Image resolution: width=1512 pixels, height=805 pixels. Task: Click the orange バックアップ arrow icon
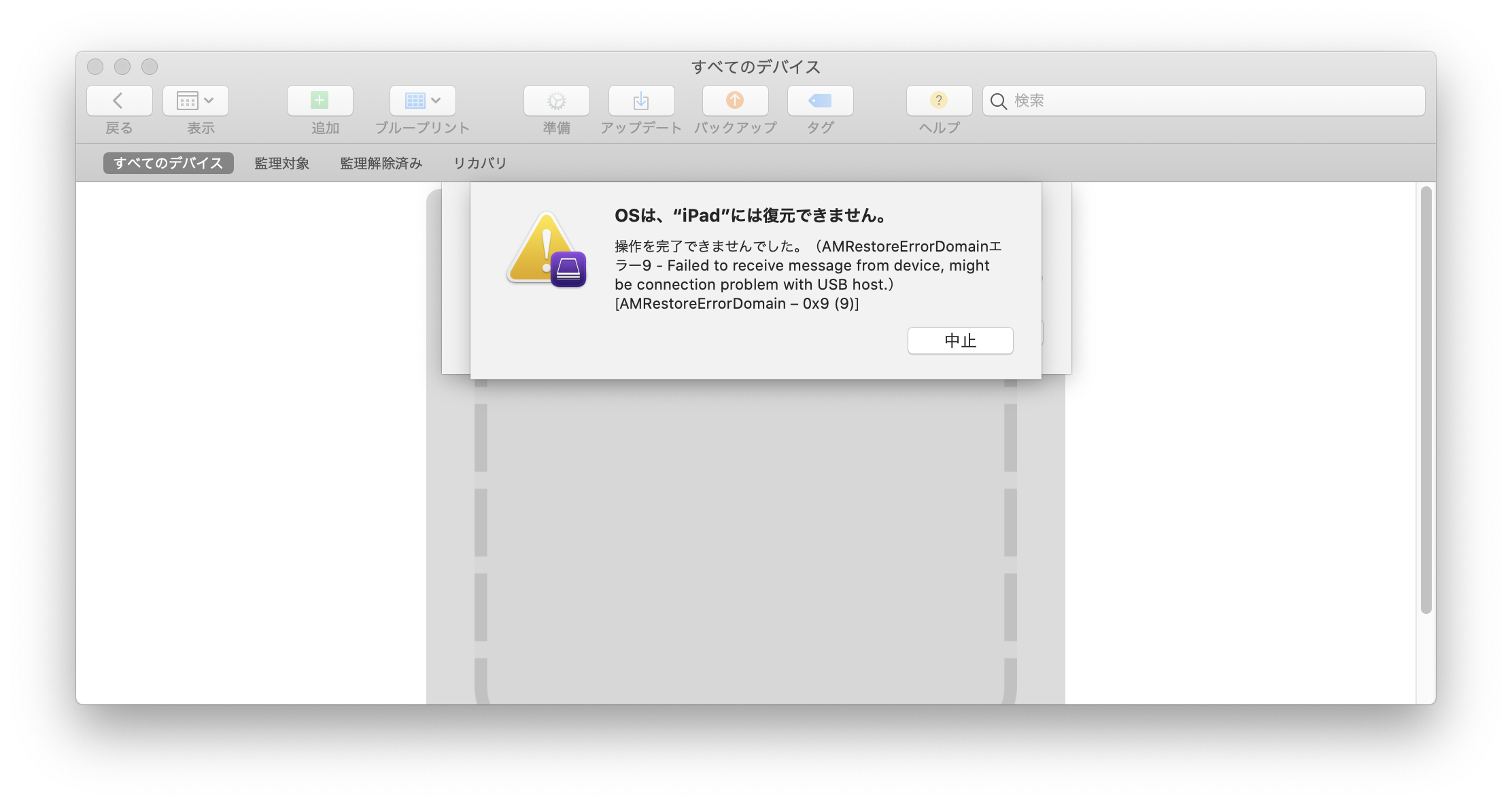click(x=735, y=101)
